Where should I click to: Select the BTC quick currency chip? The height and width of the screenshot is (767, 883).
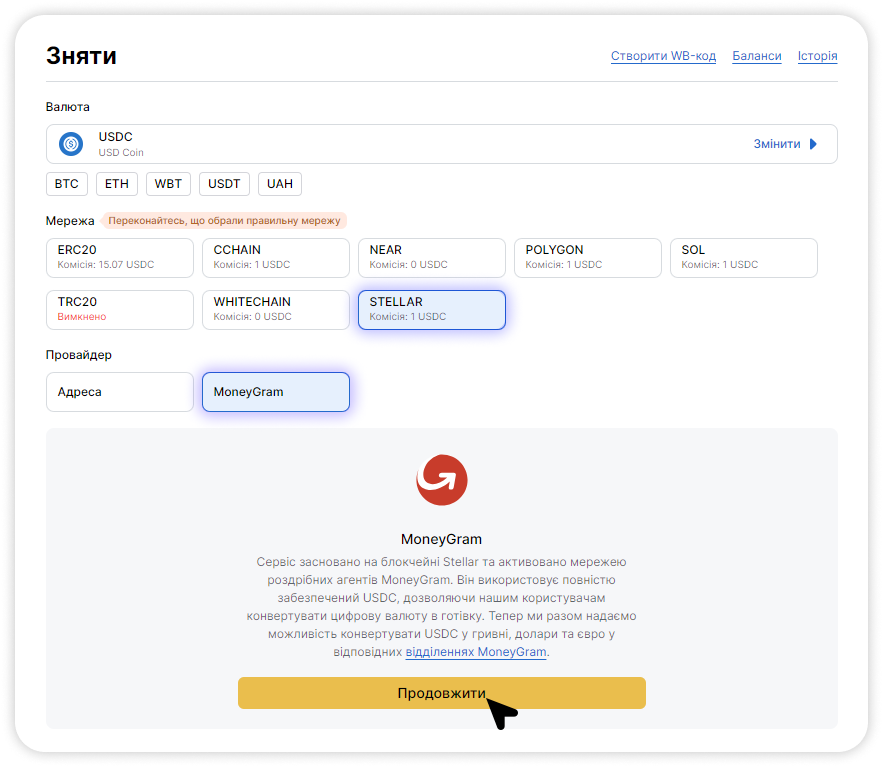pyautogui.click(x=67, y=184)
